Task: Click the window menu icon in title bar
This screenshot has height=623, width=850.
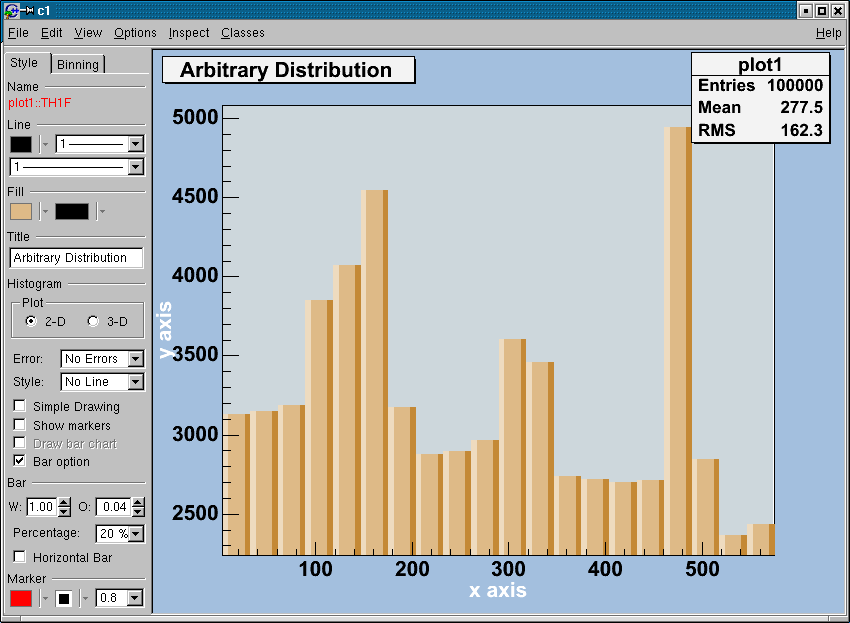Action: [x=14, y=10]
